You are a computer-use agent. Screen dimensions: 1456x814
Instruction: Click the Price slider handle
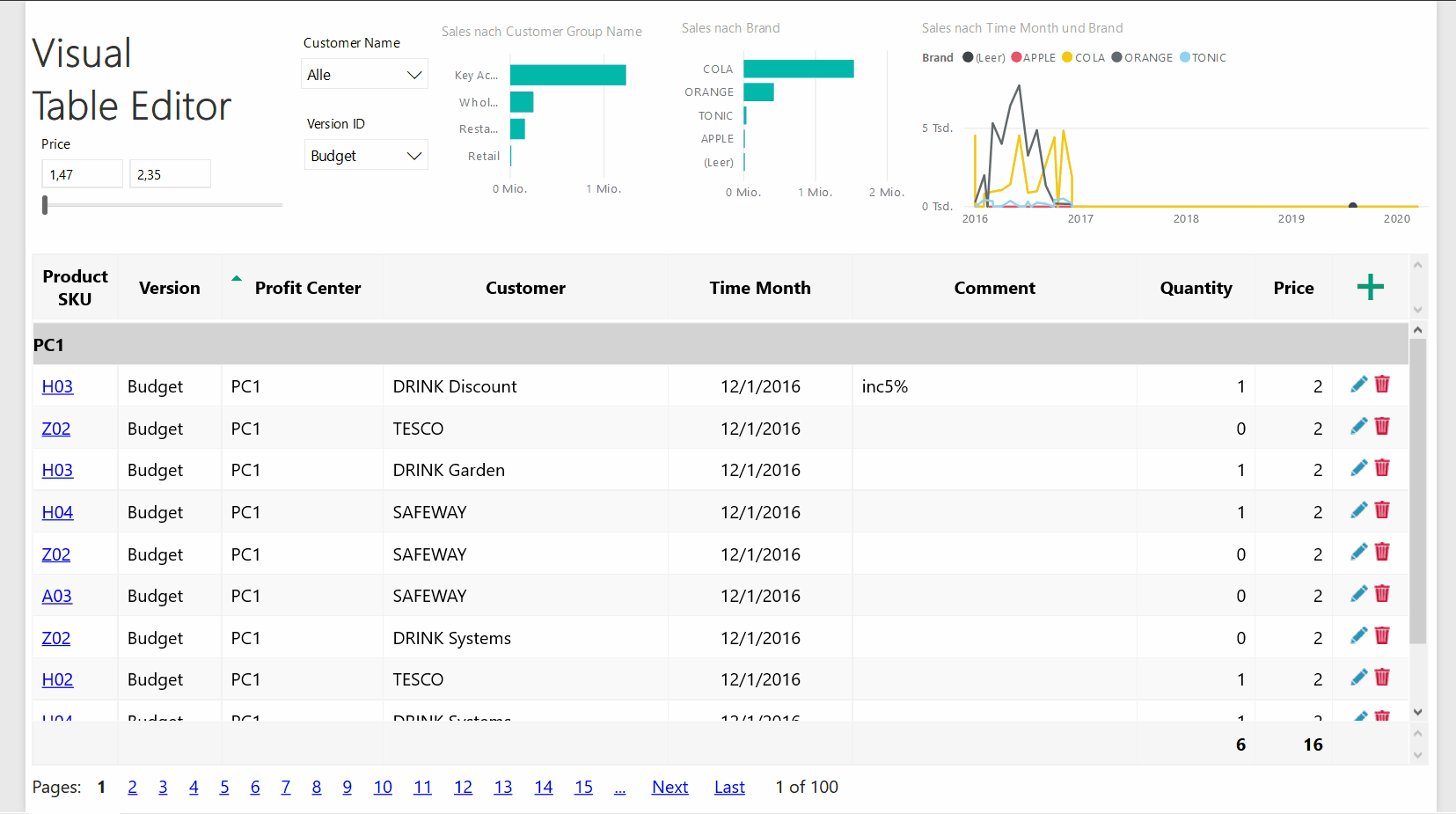coord(45,205)
